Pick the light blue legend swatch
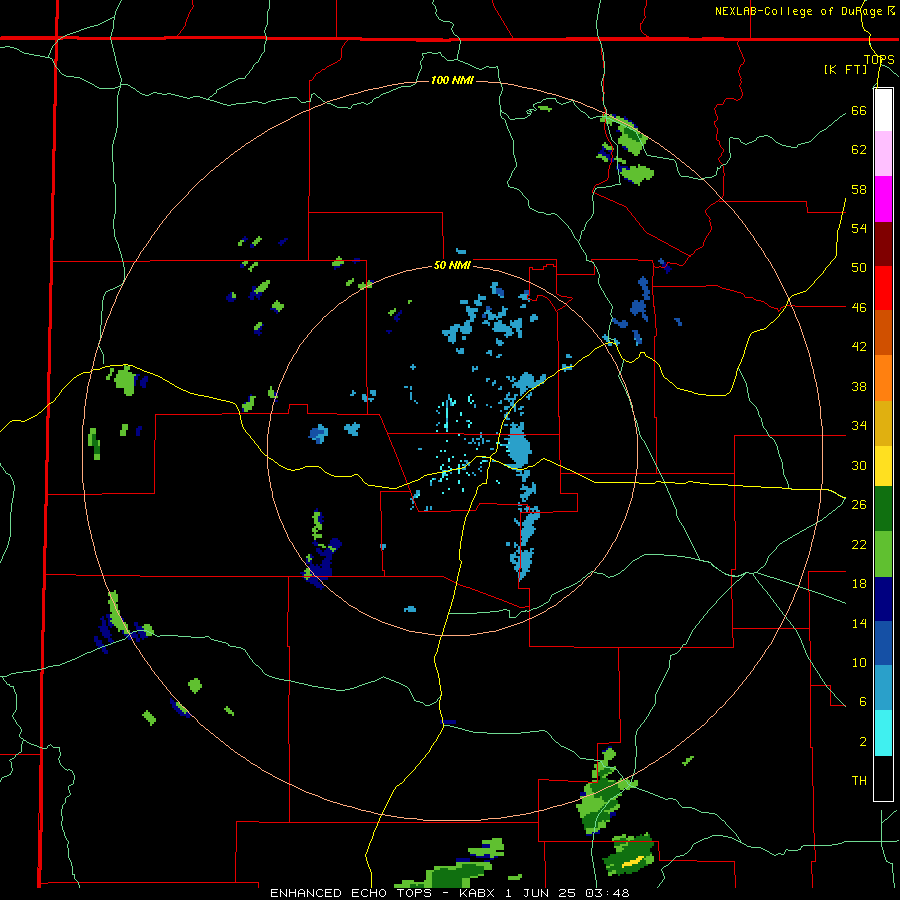Viewport: 900px width, 900px height. pos(883,688)
